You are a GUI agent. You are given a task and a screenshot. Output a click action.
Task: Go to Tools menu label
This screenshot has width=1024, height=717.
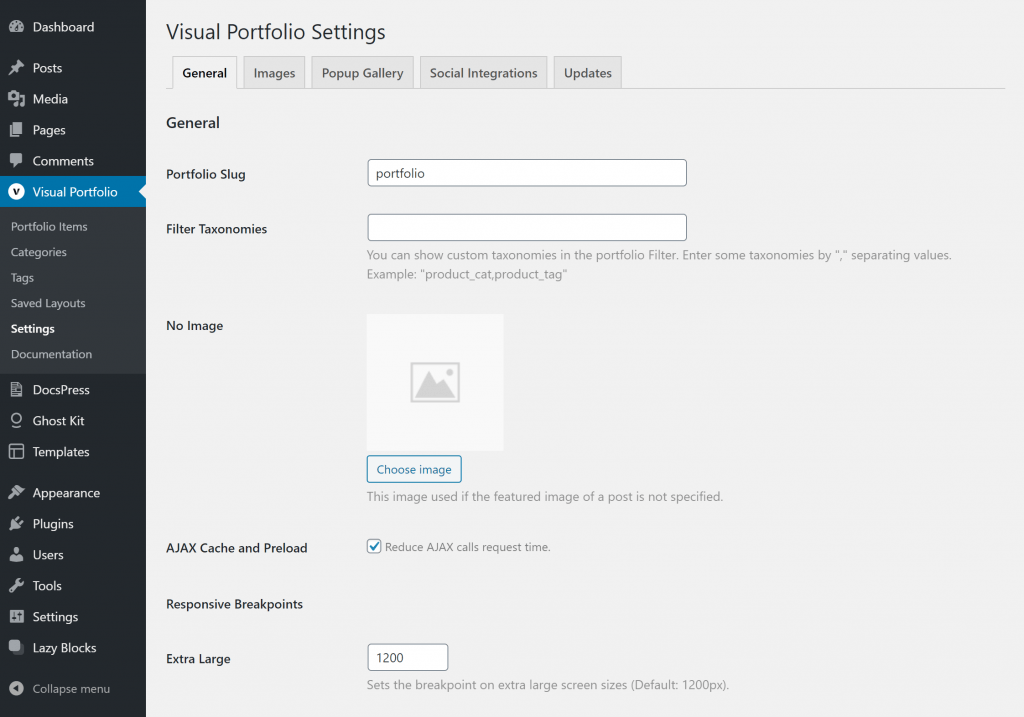click(47, 586)
